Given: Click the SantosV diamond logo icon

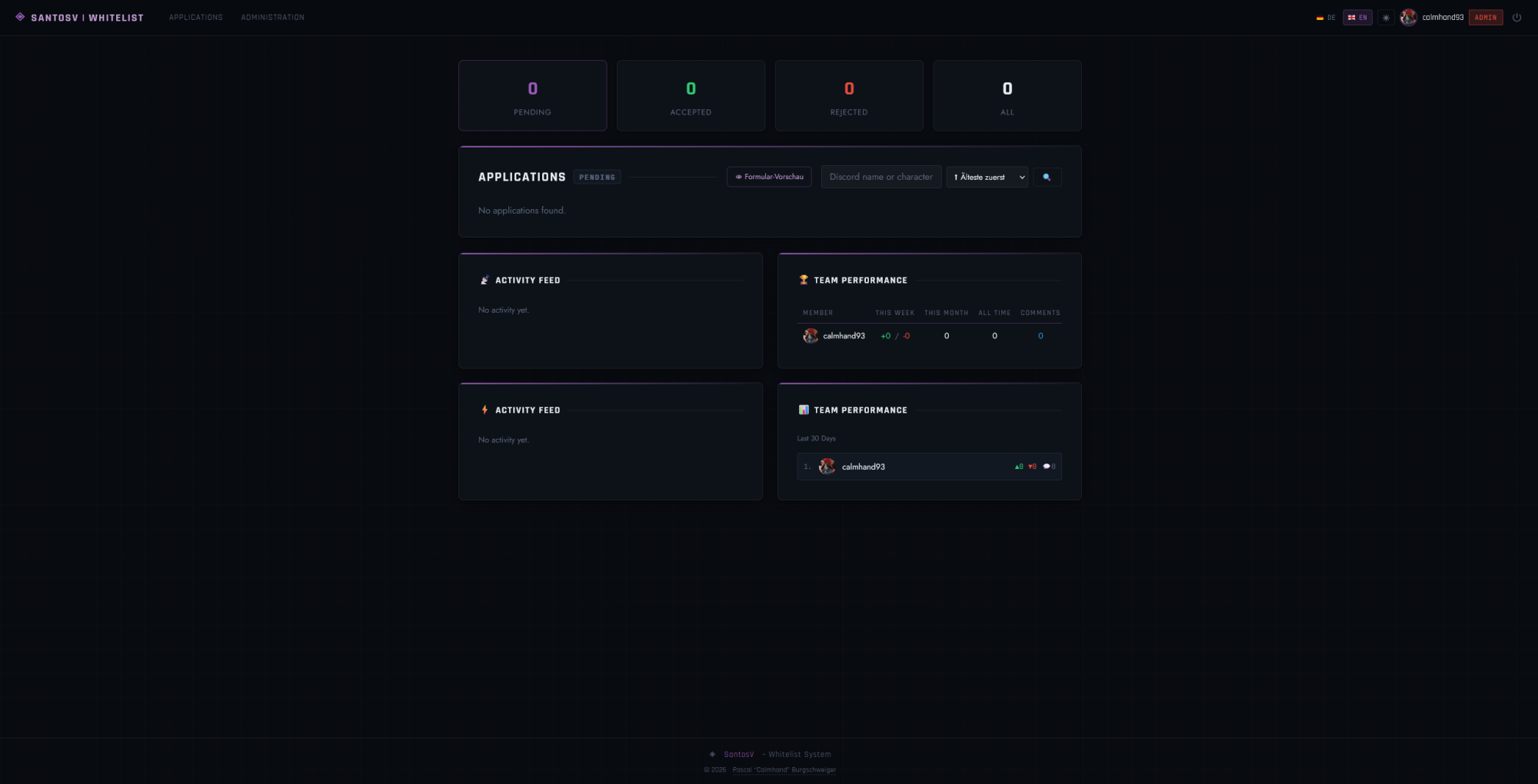Looking at the screenshot, I should 20,17.
